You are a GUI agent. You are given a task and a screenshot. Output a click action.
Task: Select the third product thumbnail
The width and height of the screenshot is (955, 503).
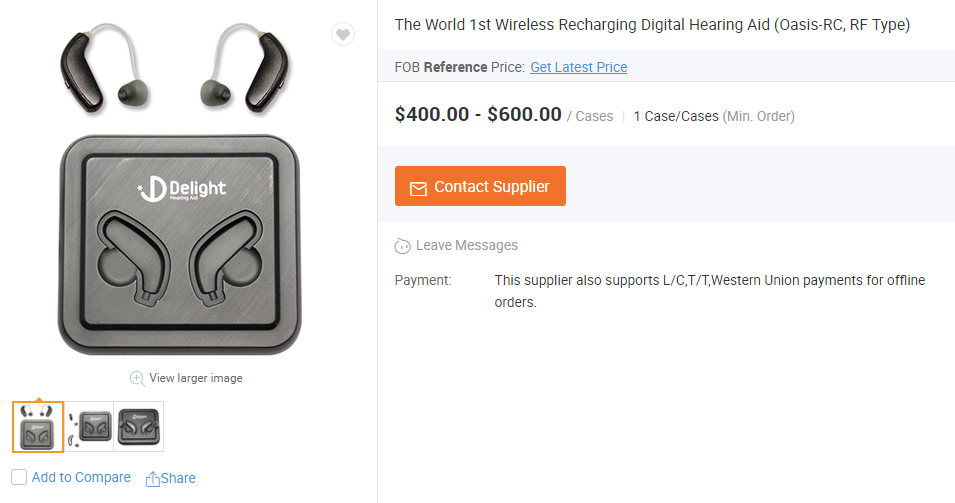(x=138, y=427)
